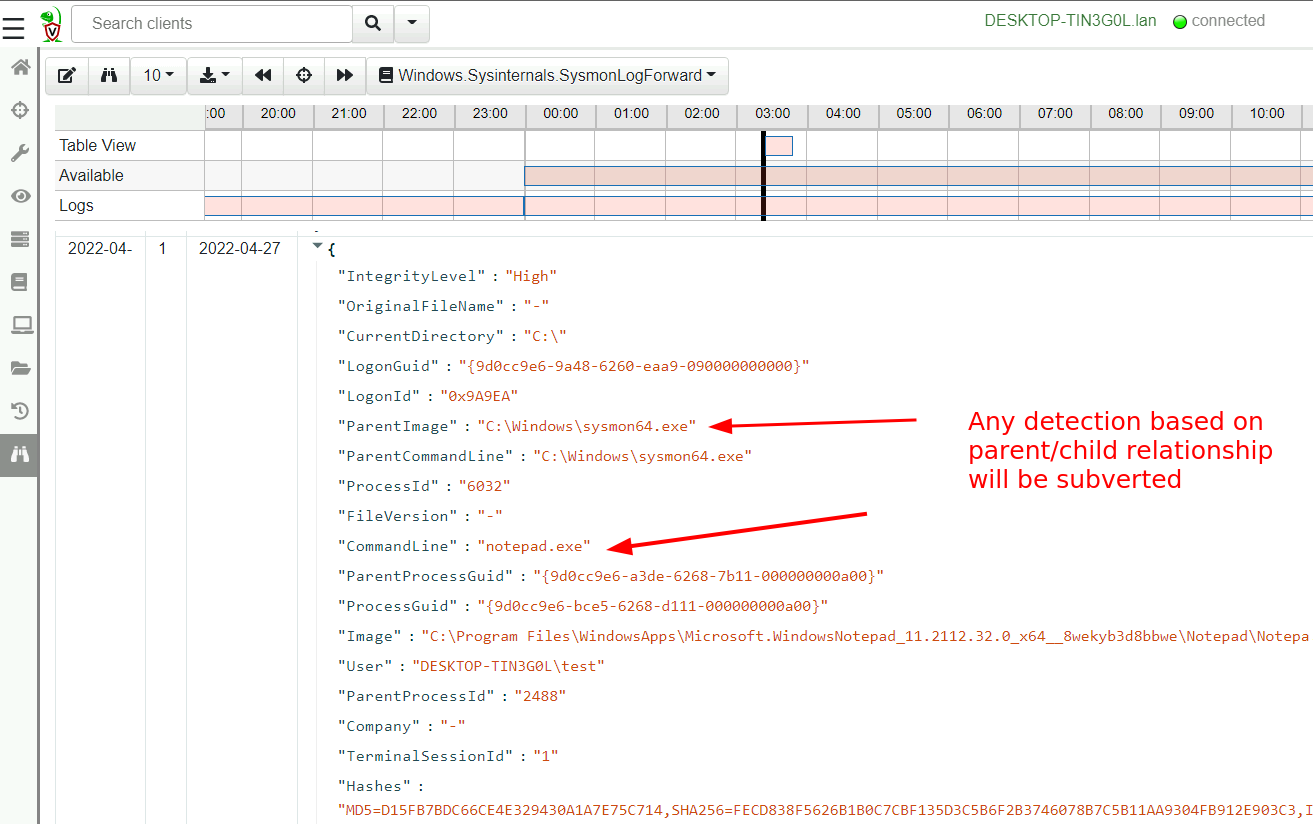Screen dimensions: 1313x824
Task: Click the Table View range block at 03:00
Action: pos(779,146)
